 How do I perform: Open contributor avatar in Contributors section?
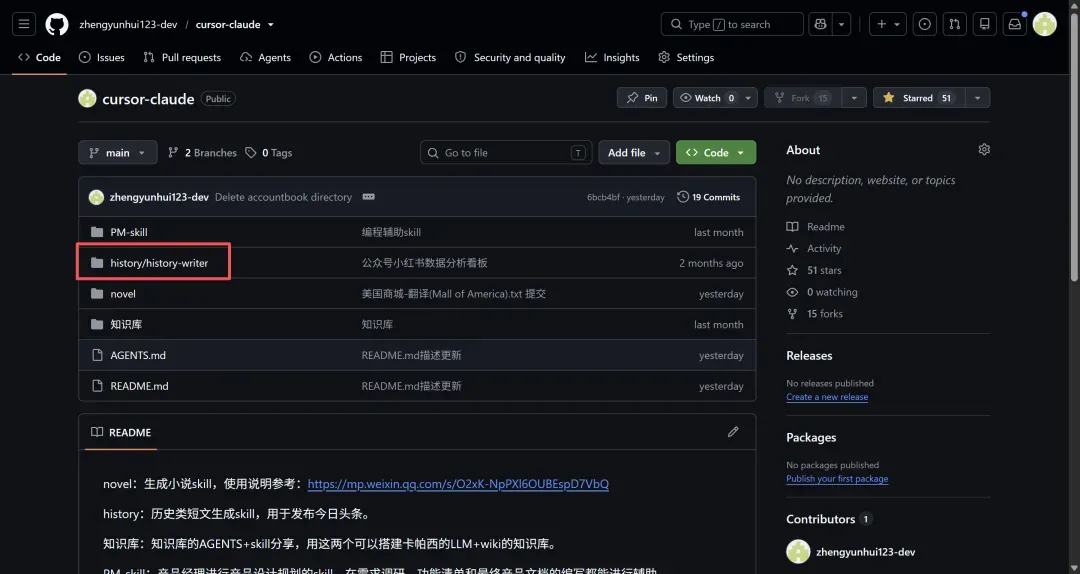(x=798, y=551)
